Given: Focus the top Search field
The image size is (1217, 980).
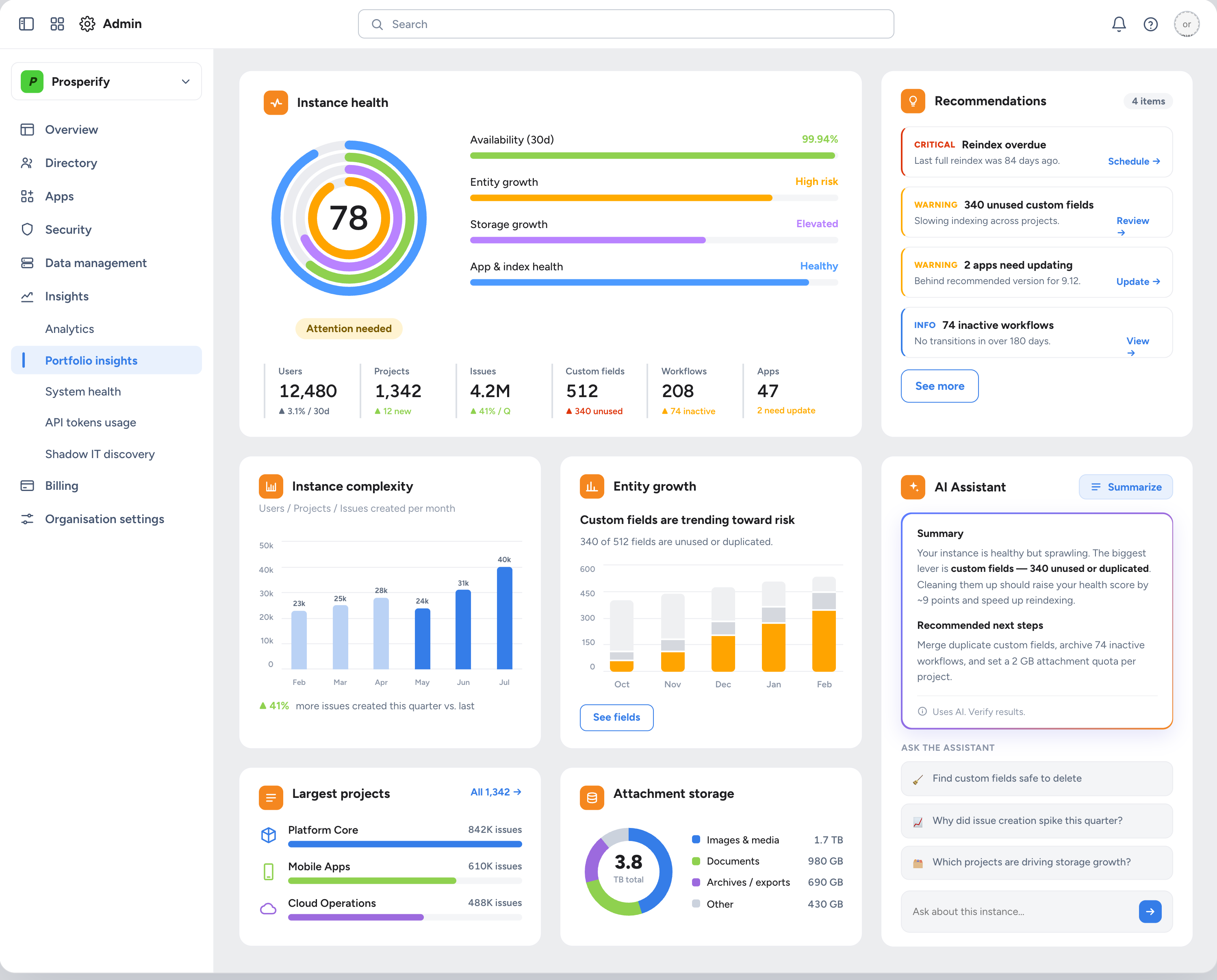Looking at the screenshot, I should coord(625,24).
